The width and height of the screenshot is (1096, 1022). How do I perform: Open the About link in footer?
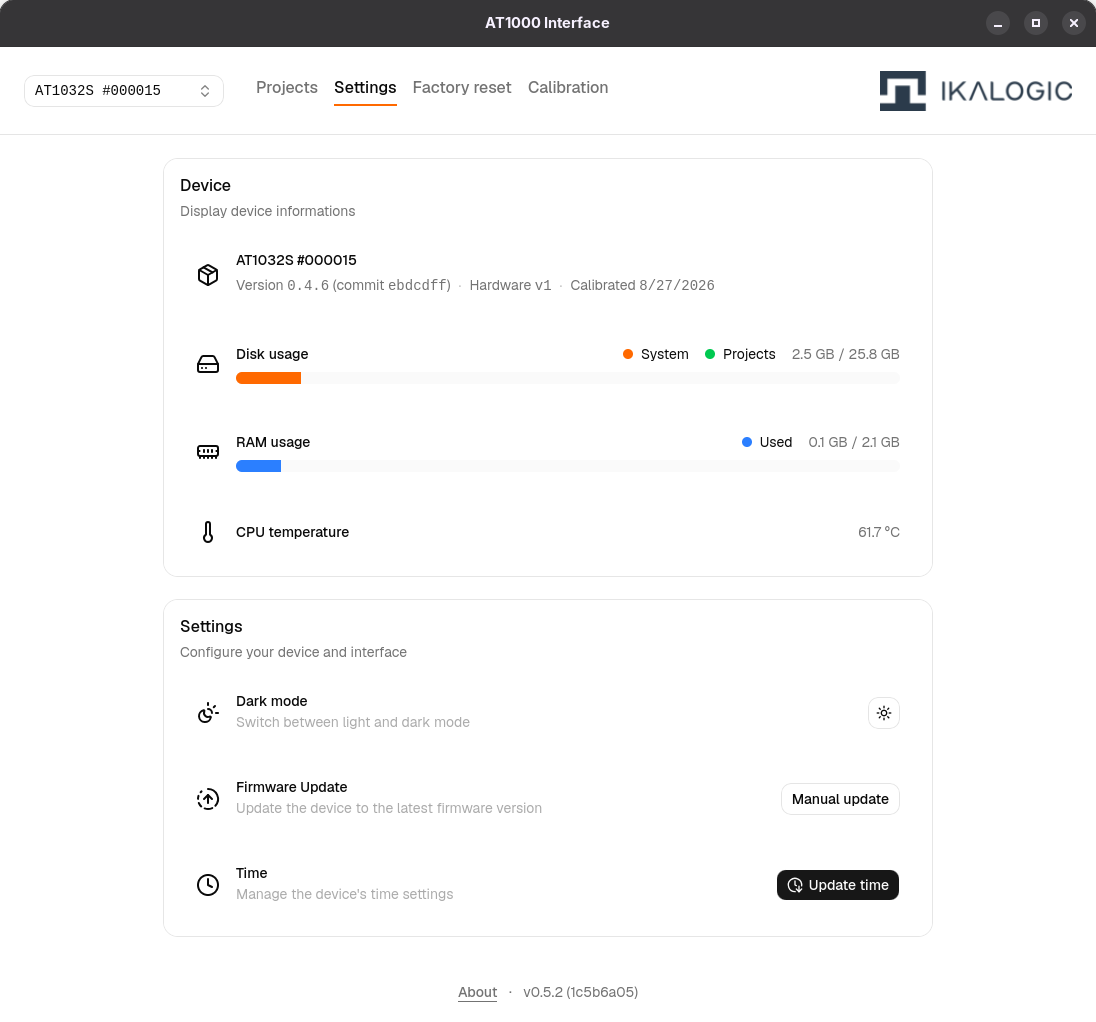point(477,992)
